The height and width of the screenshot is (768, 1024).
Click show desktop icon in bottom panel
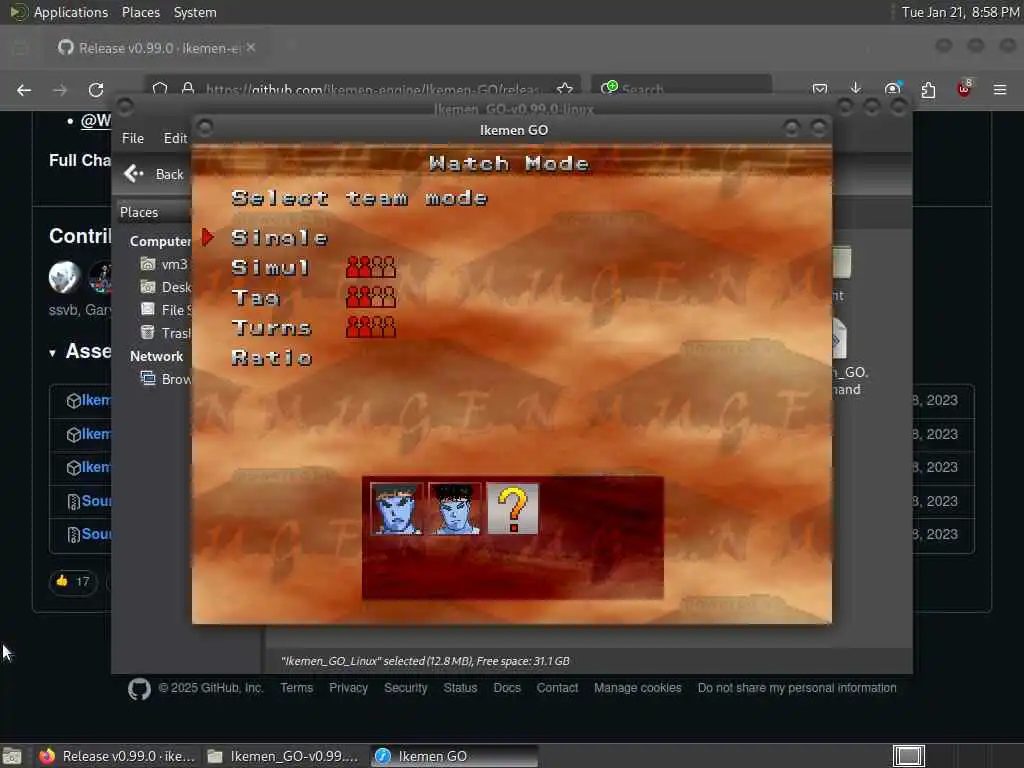(x=12, y=757)
